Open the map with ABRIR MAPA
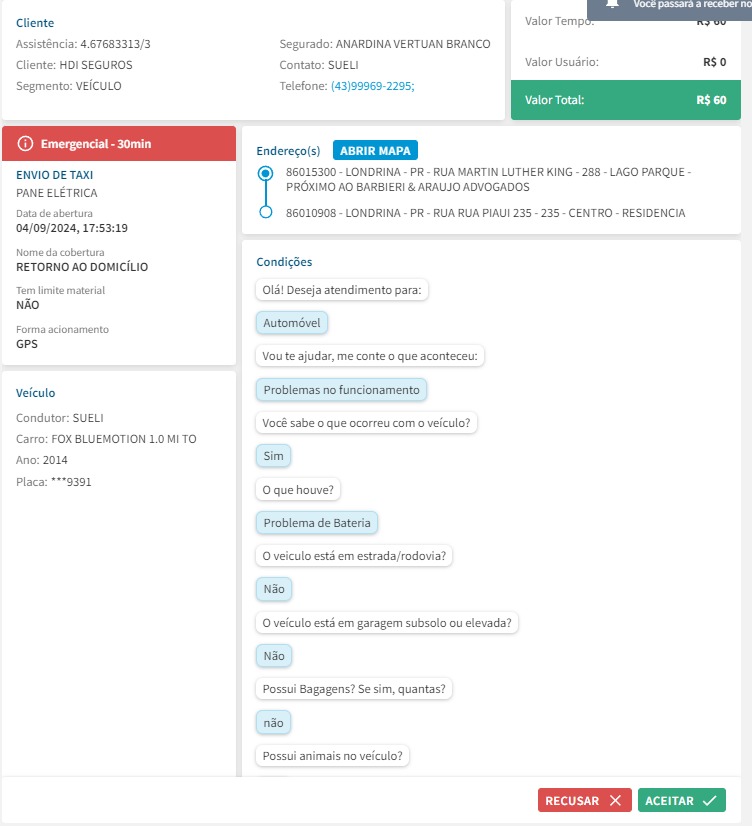752x826 pixels. click(375, 151)
